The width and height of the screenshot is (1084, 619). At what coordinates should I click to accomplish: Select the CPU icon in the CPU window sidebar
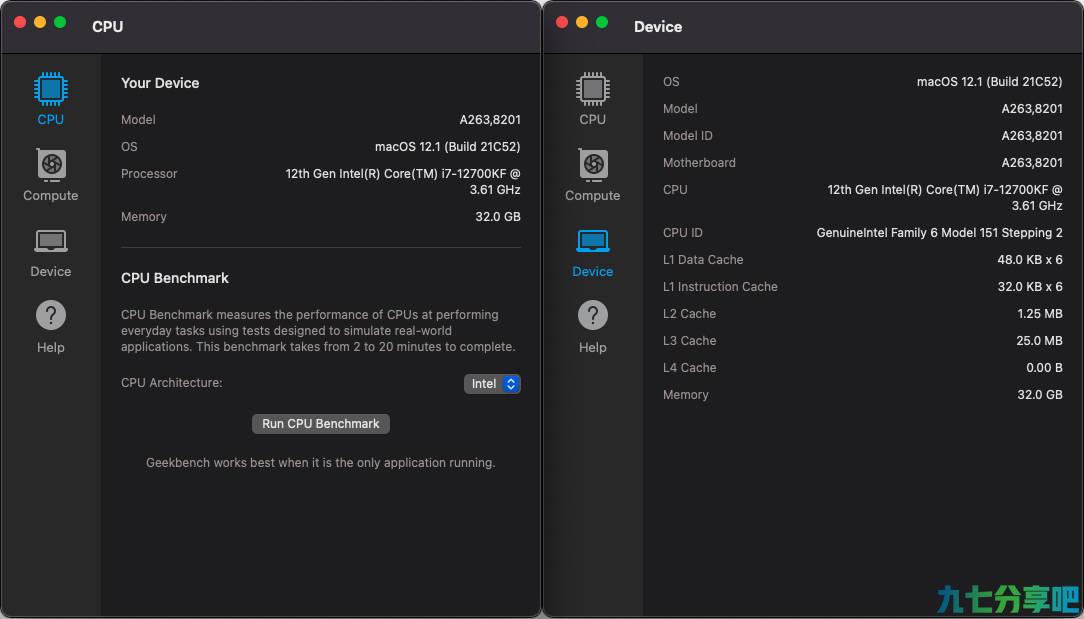click(x=50, y=90)
